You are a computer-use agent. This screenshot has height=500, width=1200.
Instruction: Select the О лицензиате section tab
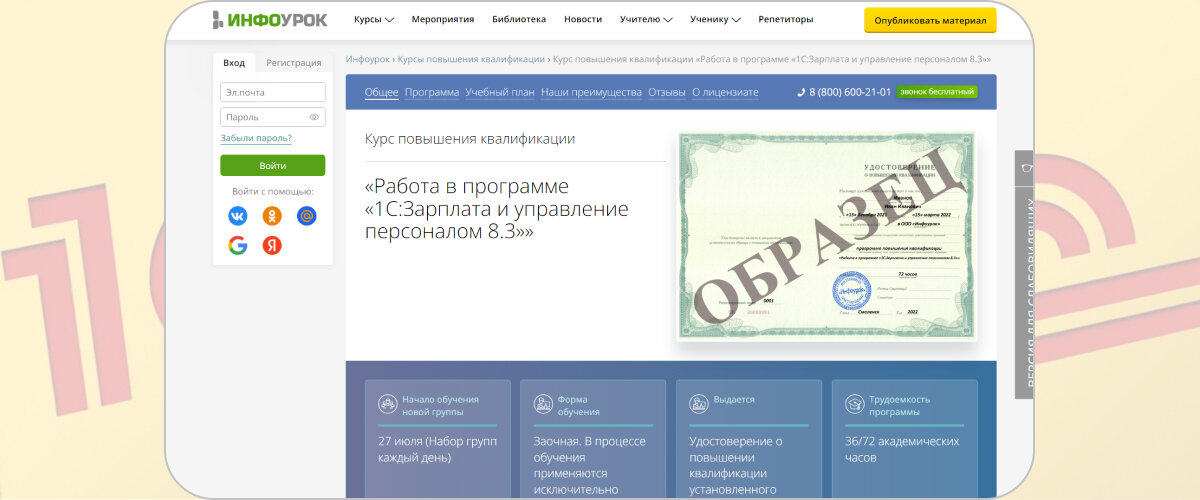pos(725,92)
